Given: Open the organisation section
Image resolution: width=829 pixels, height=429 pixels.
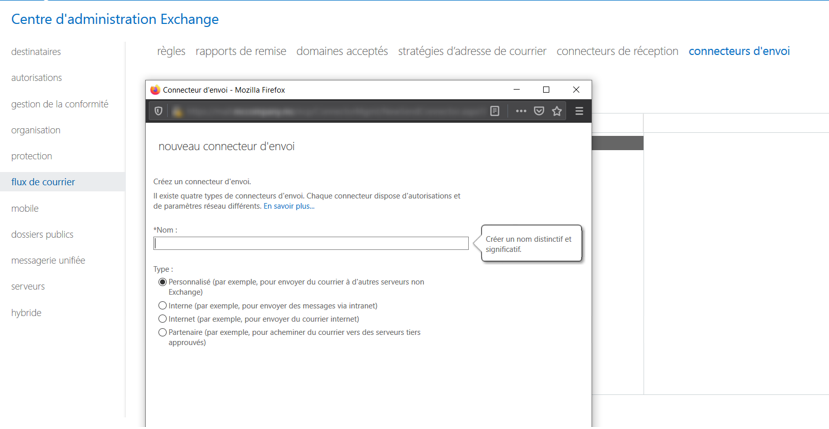Looking at the screenshot, I should tap(35, 130).
